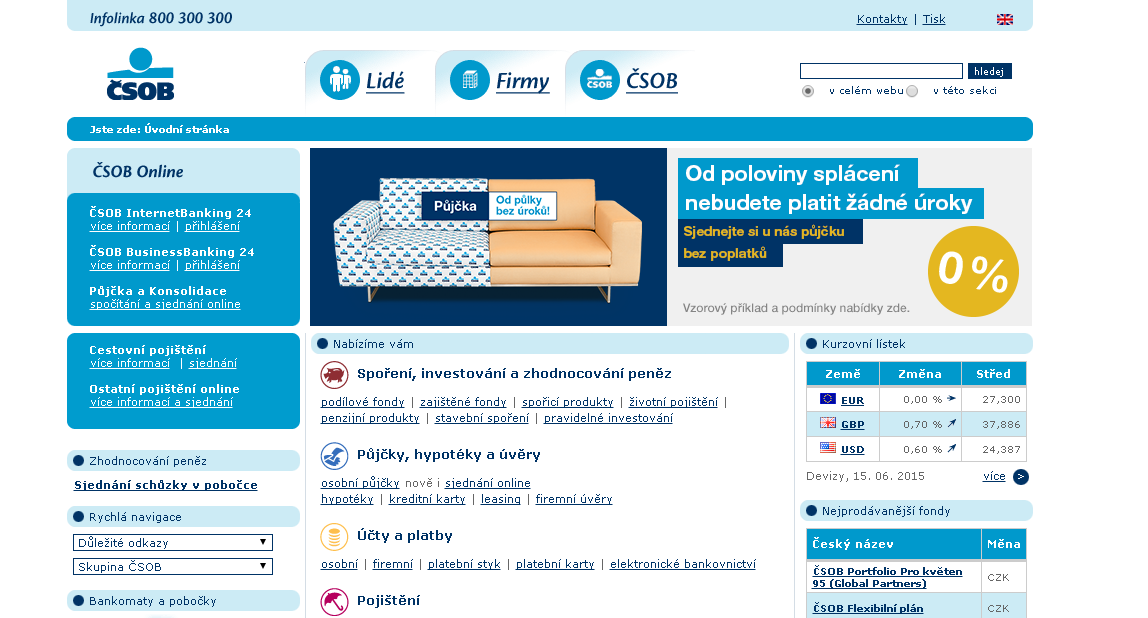
Task: Open the platební karty link
Action: pyautogui.click(x=555, y=565)
